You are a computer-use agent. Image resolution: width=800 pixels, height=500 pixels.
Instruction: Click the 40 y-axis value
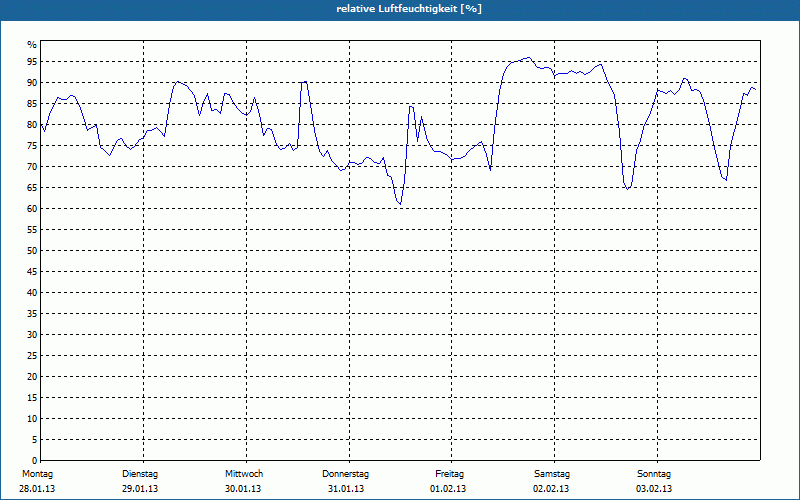point(32,292)
